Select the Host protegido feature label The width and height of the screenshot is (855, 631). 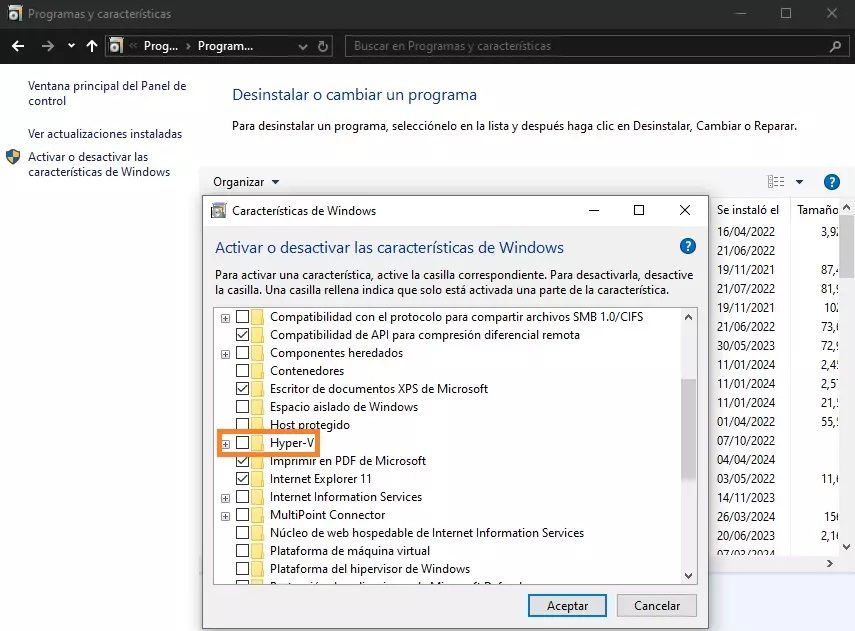pyautogui.click(x=310, y=424)
